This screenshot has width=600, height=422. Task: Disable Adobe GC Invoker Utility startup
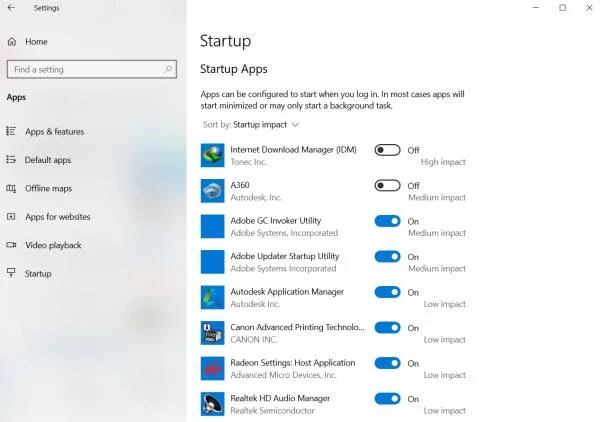coord(387,221)
